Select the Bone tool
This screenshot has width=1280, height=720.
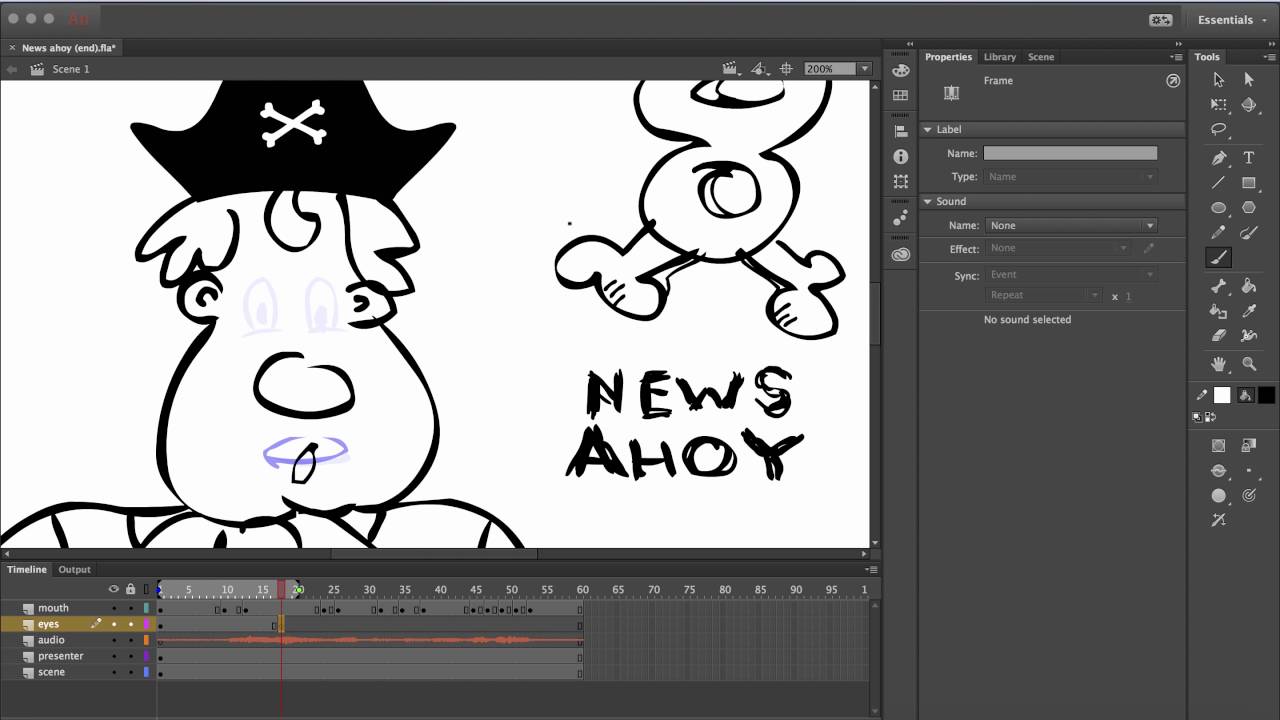pyautogui.click(x=1219, y=286)
